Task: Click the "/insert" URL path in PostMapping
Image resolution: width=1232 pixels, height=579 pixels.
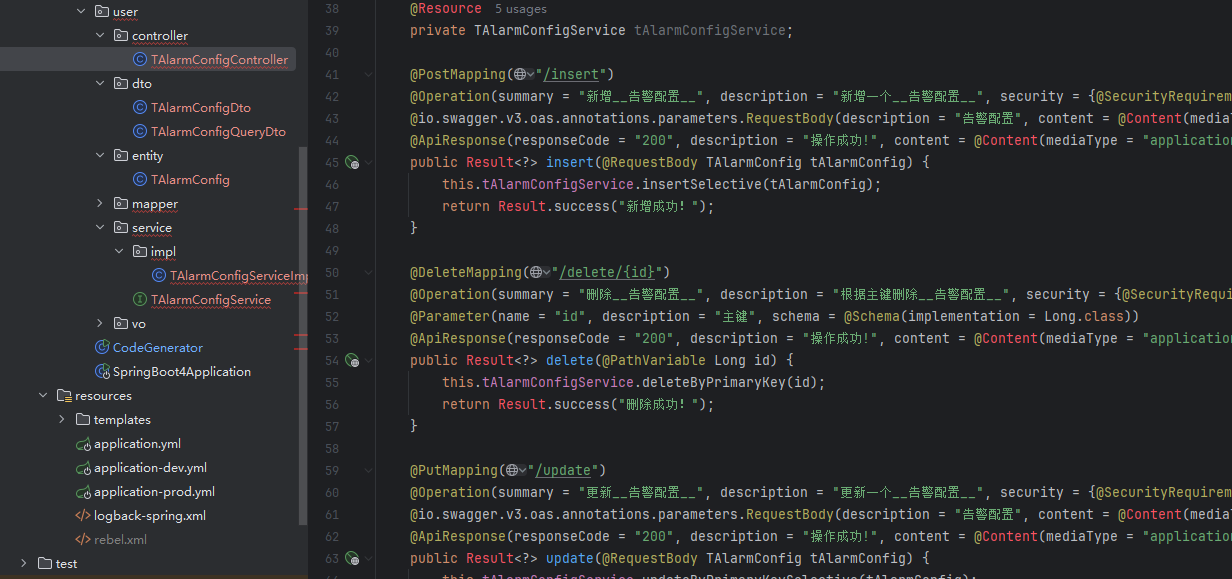Action: point(575,75)
